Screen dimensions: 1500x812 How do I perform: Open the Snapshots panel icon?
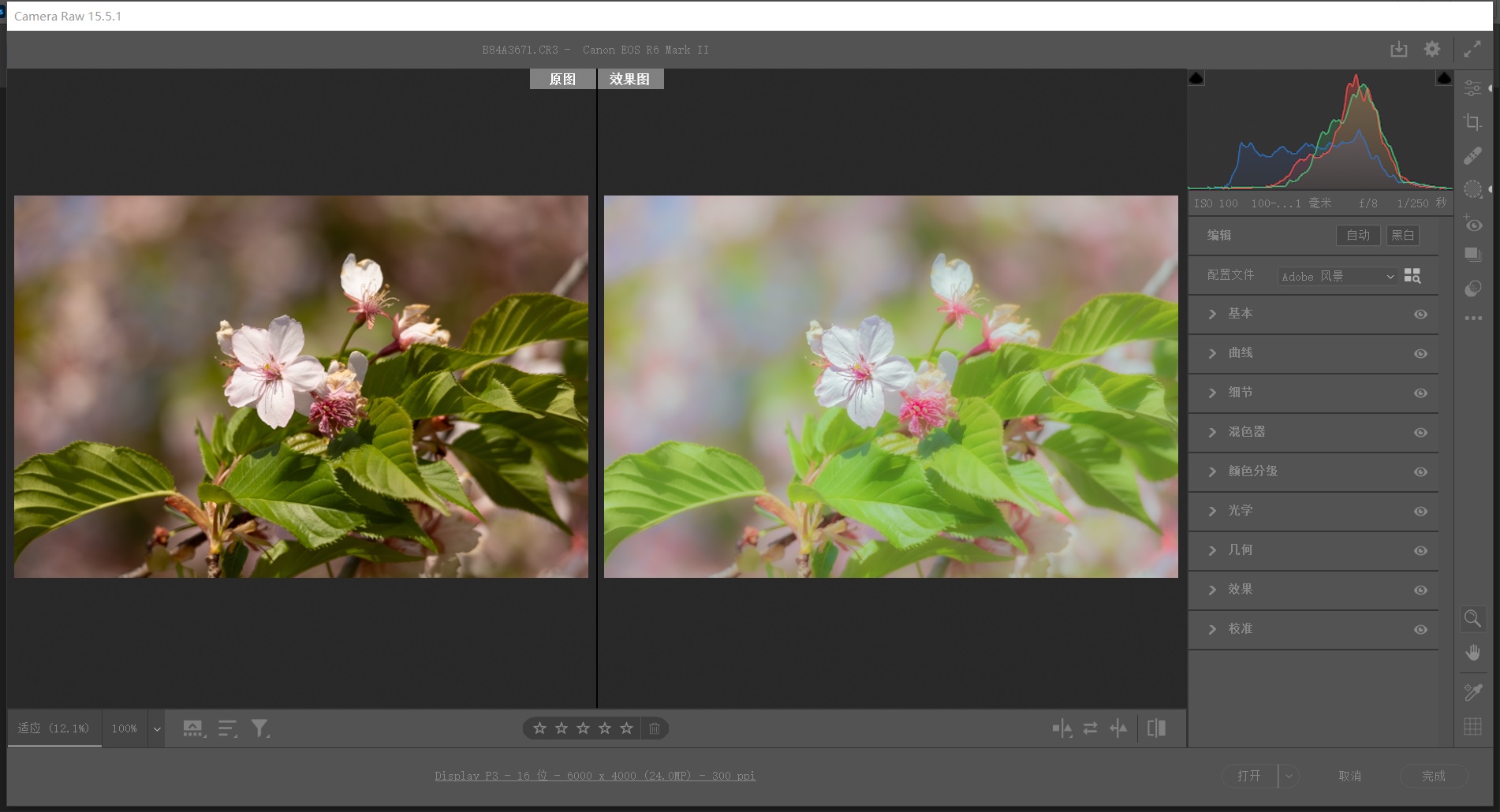(x=1472, y=255)
